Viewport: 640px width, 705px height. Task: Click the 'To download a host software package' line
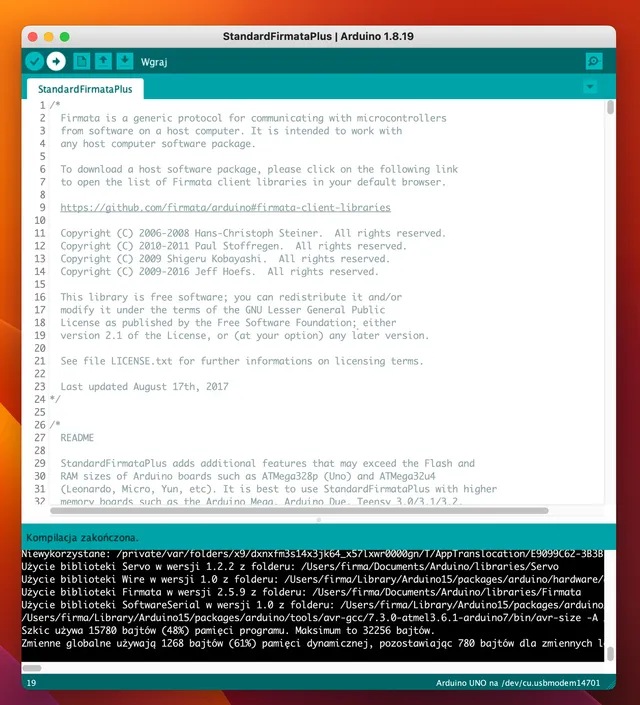click(x=259, y=170)
